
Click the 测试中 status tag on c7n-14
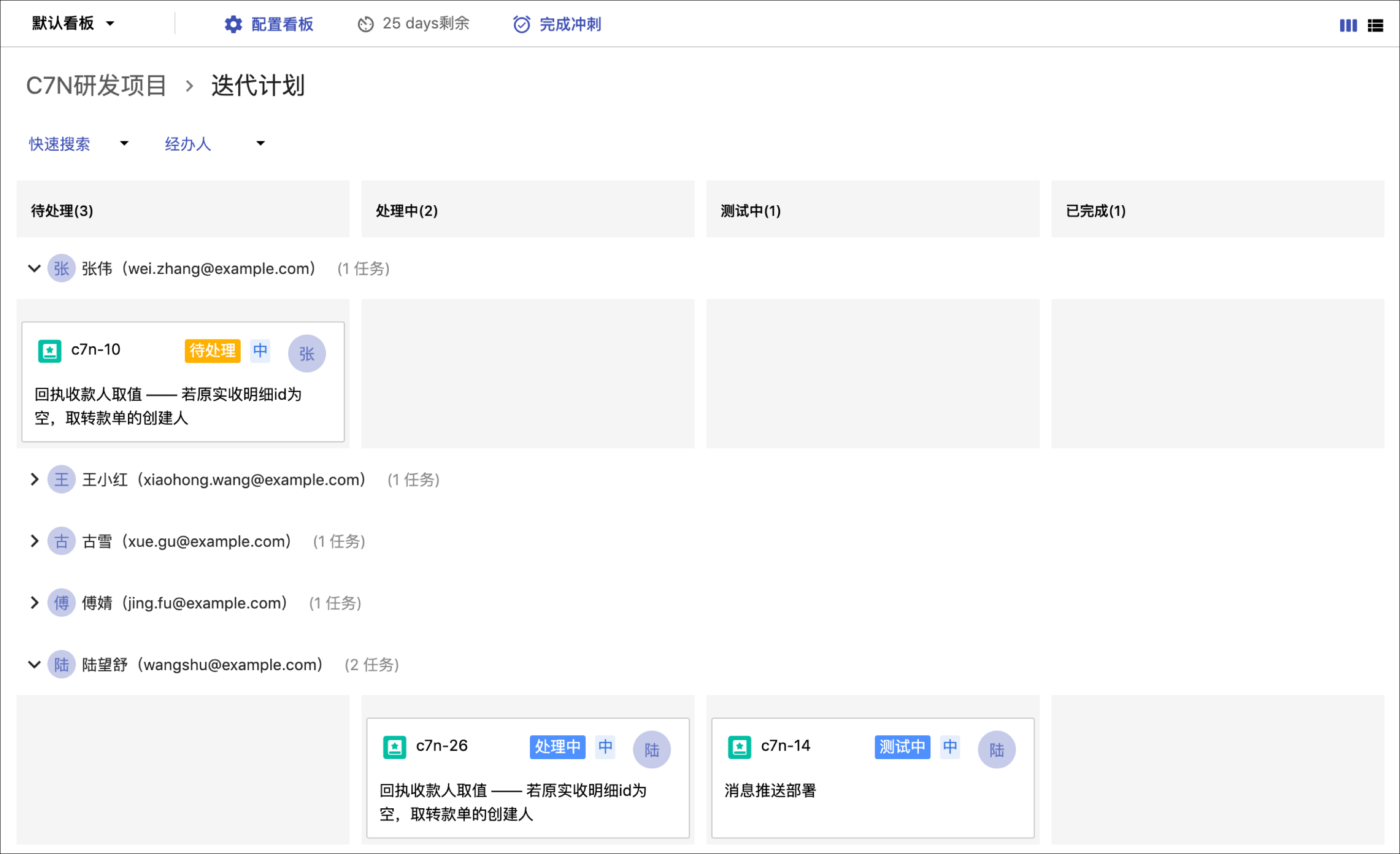point(902,747)
